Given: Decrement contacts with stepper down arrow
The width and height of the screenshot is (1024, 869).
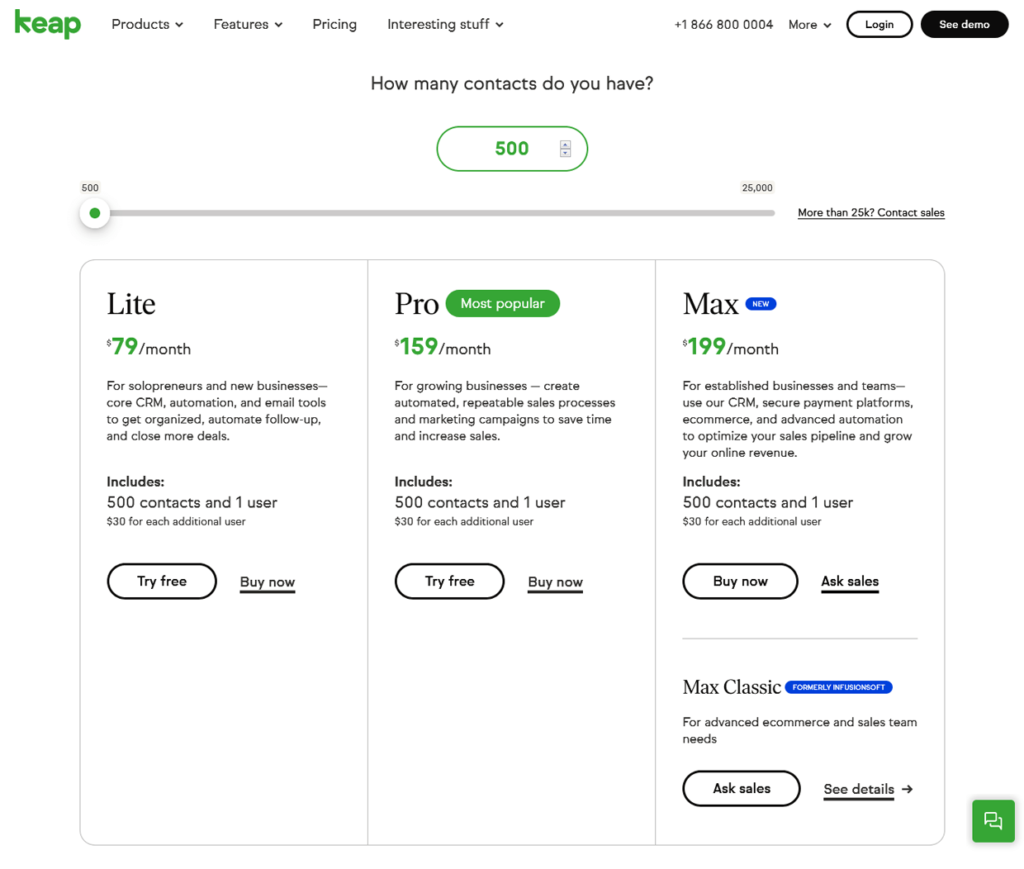Looking at the screenshot, I should click(566, 153).
